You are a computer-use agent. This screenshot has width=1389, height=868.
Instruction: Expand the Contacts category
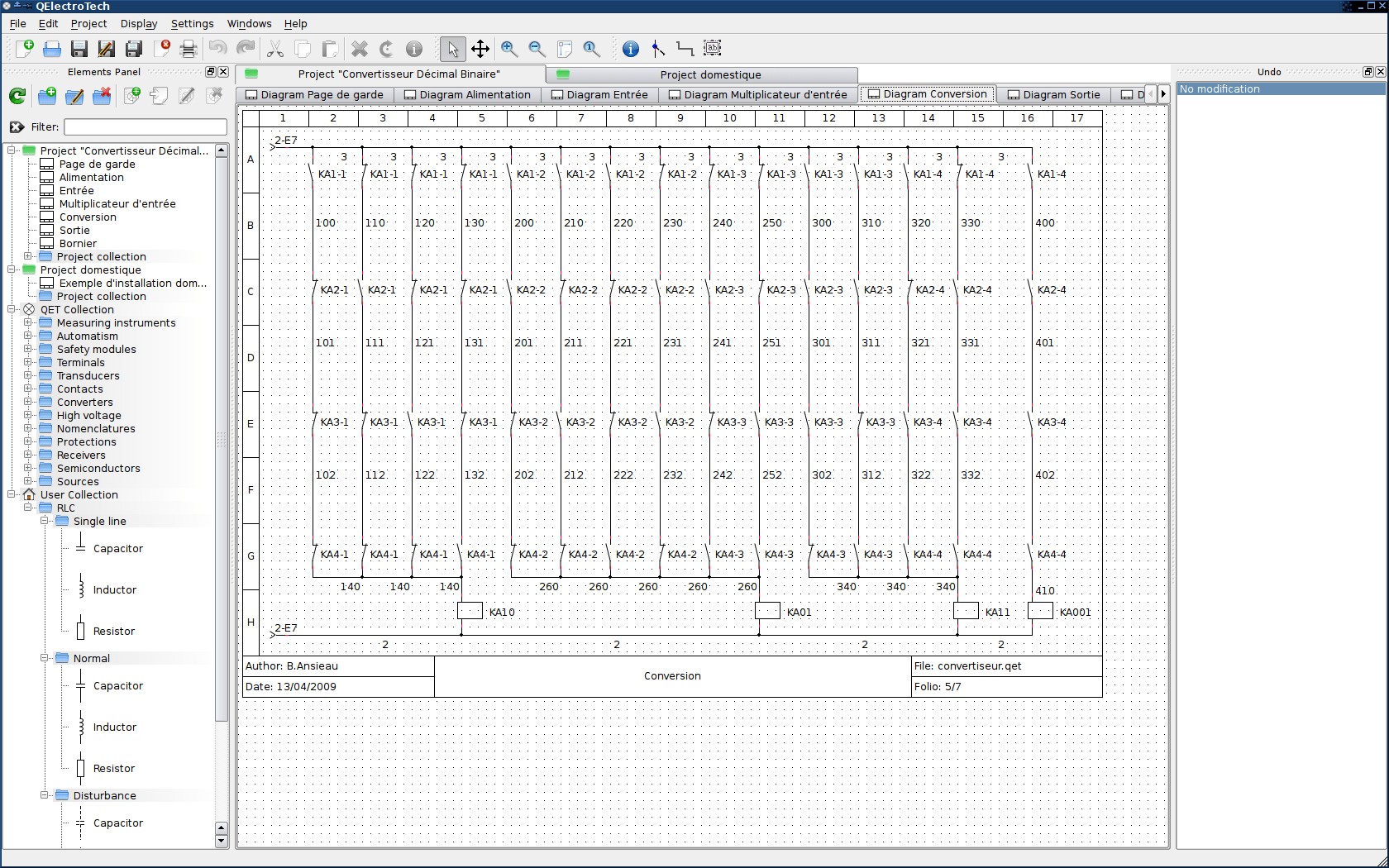28,389
